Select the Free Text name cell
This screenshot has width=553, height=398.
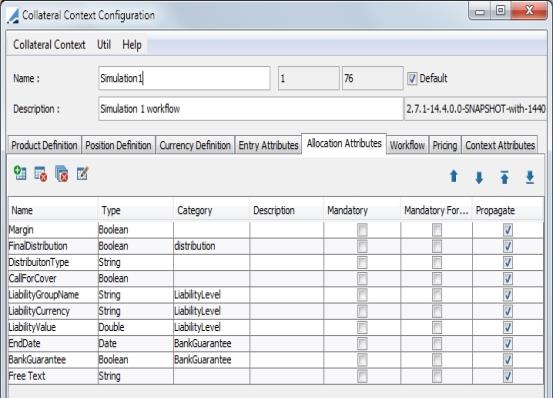[x=53, y=376]
